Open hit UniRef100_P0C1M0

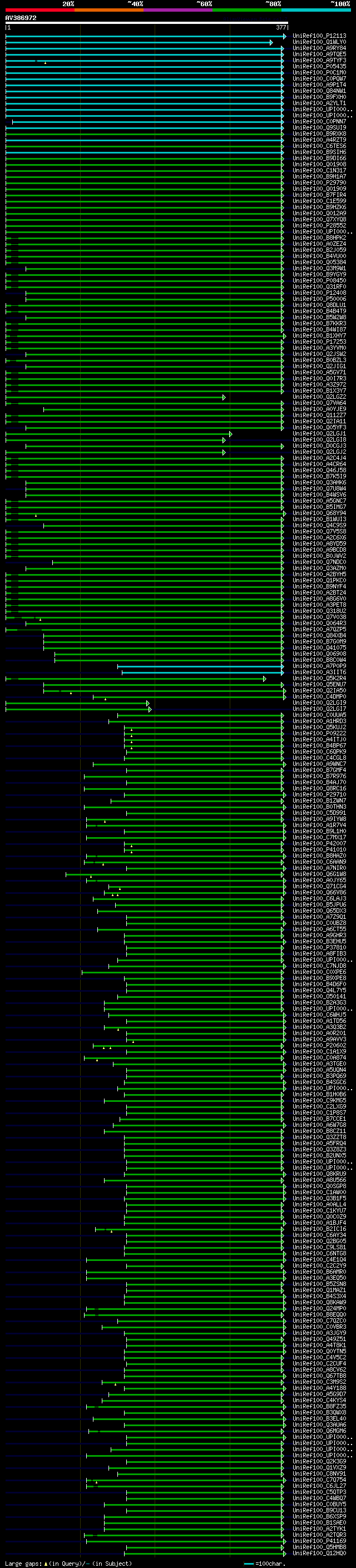click(319, 72)
